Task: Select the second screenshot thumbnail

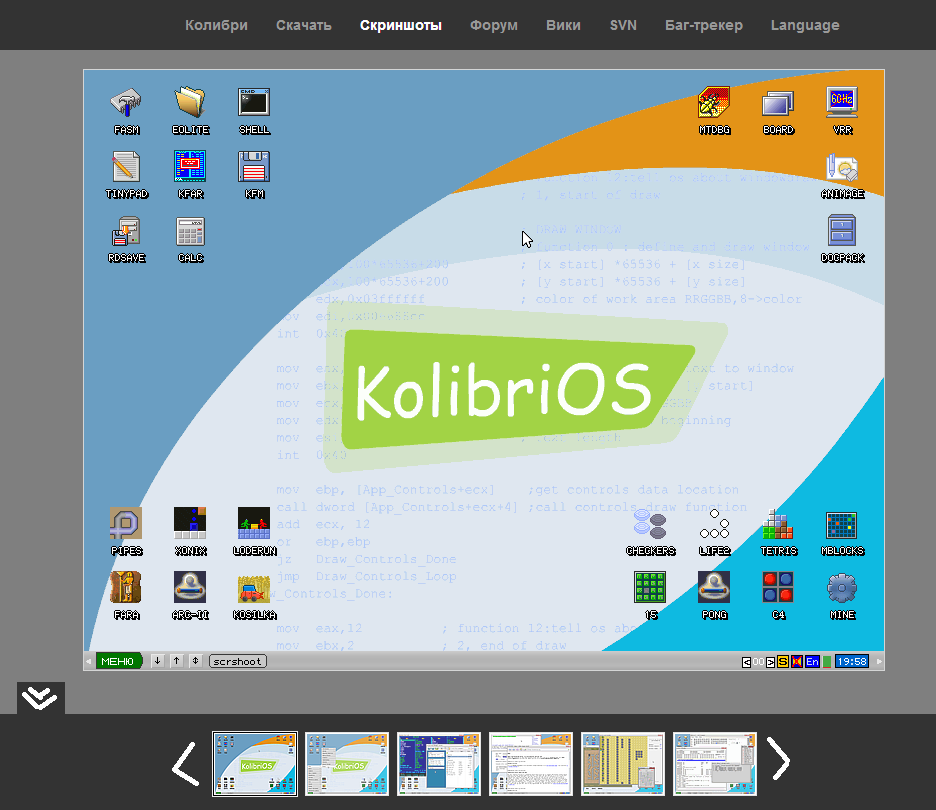Action: tap(347, 764)
